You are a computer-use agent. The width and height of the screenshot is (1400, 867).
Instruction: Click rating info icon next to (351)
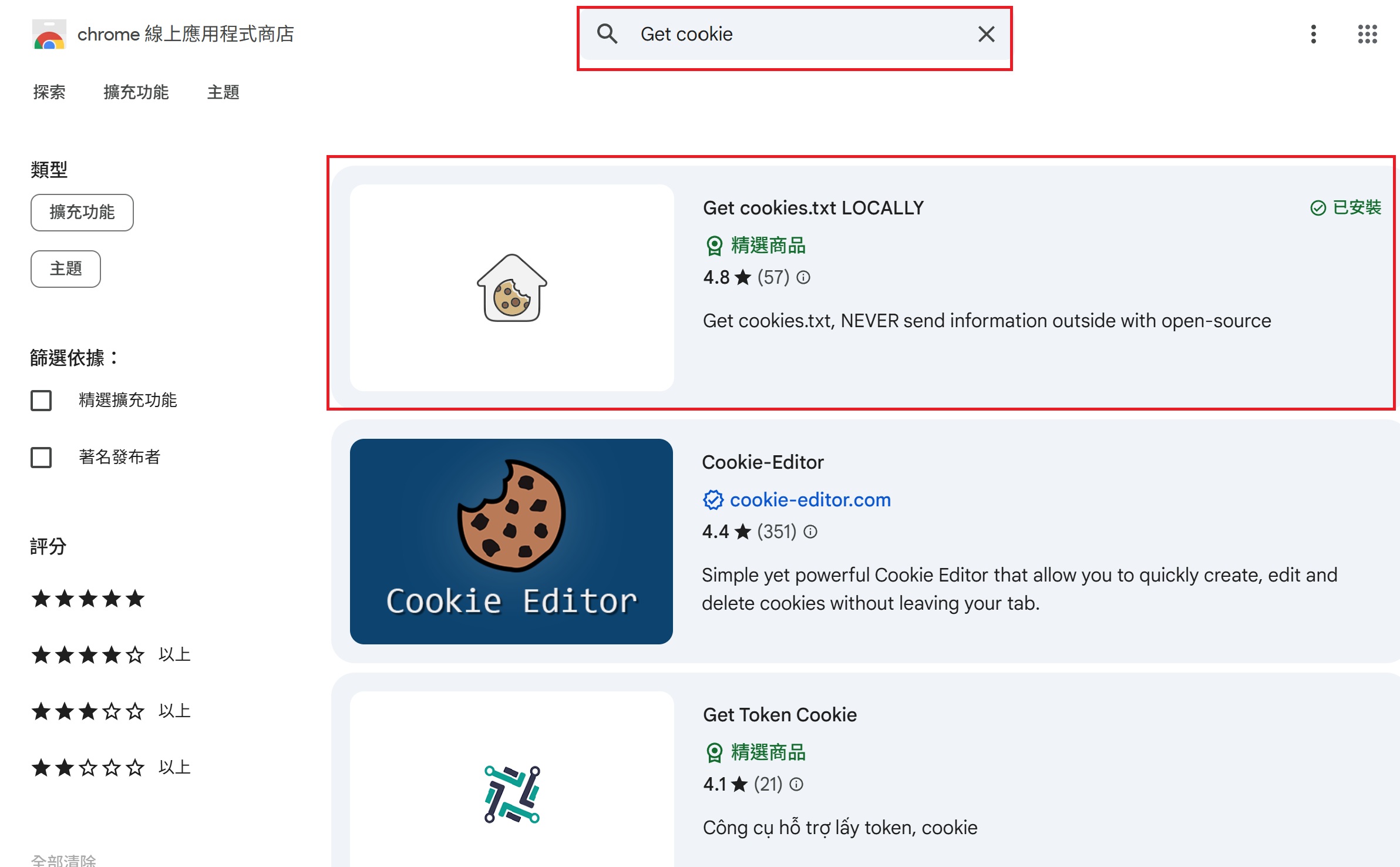810,532
